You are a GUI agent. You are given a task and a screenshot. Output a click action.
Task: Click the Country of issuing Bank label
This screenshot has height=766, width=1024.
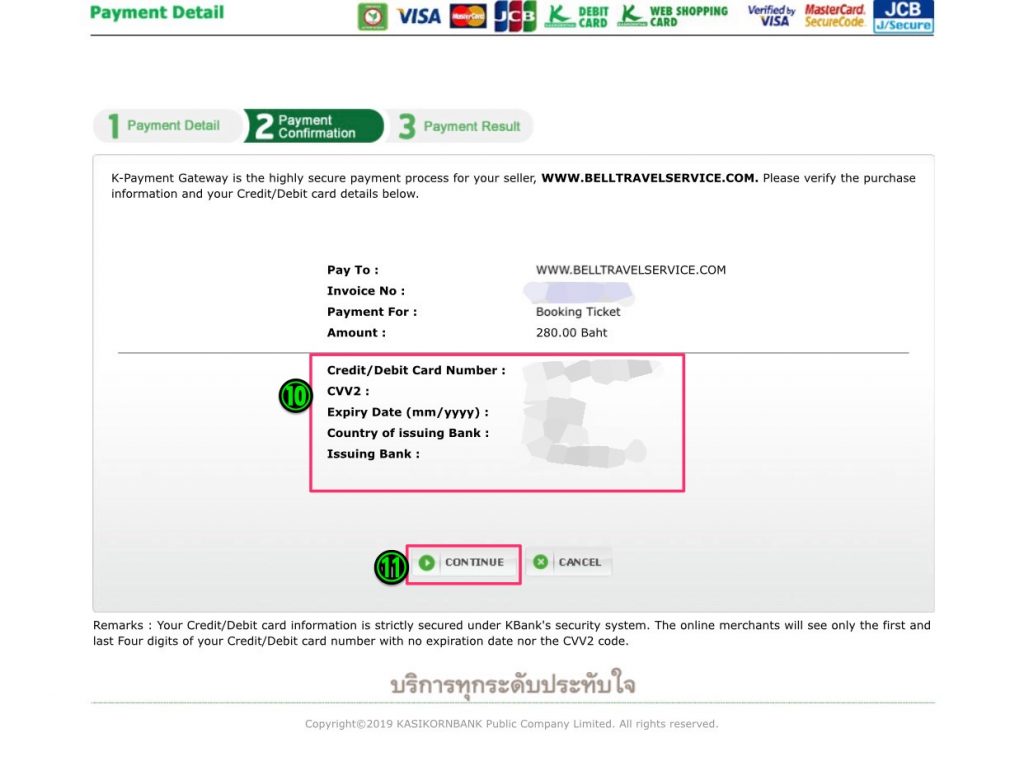click(408, 433)
